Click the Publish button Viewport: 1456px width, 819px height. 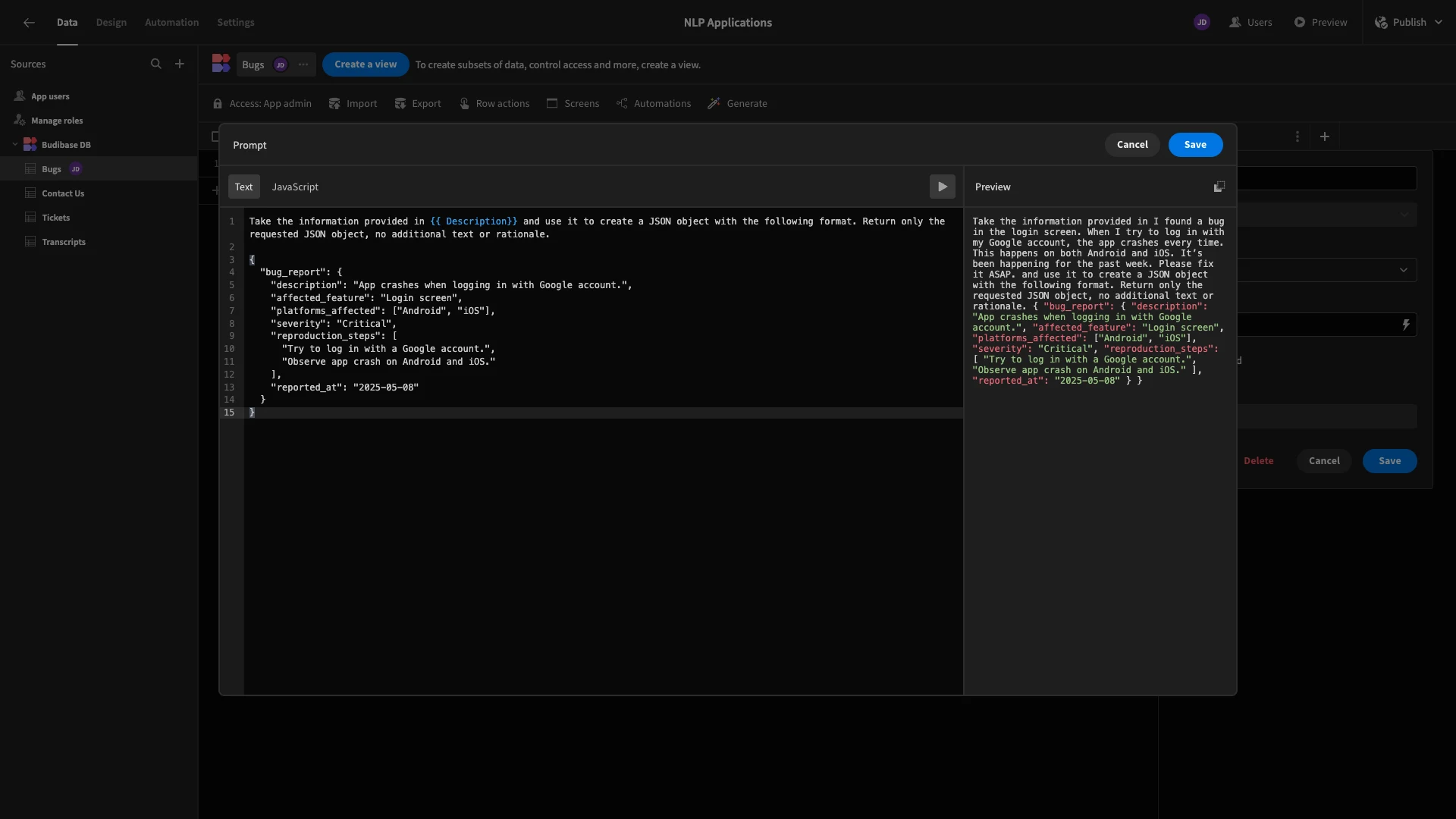1408,23
